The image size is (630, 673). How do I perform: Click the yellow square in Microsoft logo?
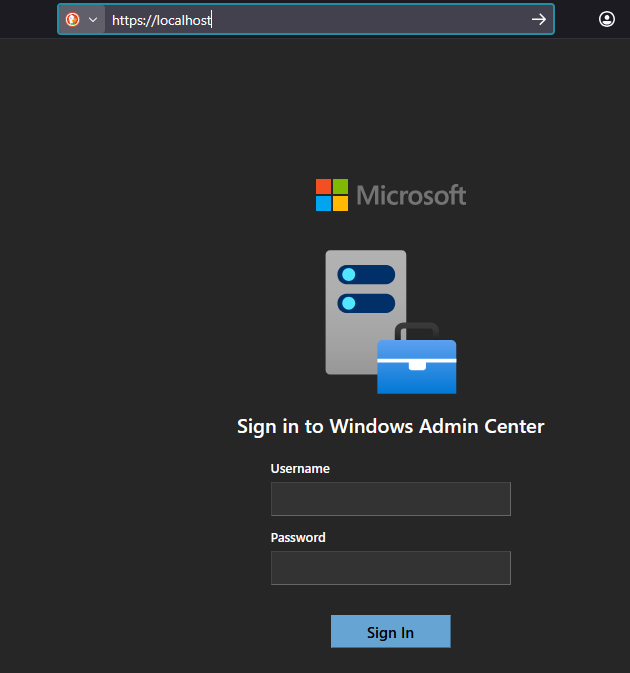point(340,203)
